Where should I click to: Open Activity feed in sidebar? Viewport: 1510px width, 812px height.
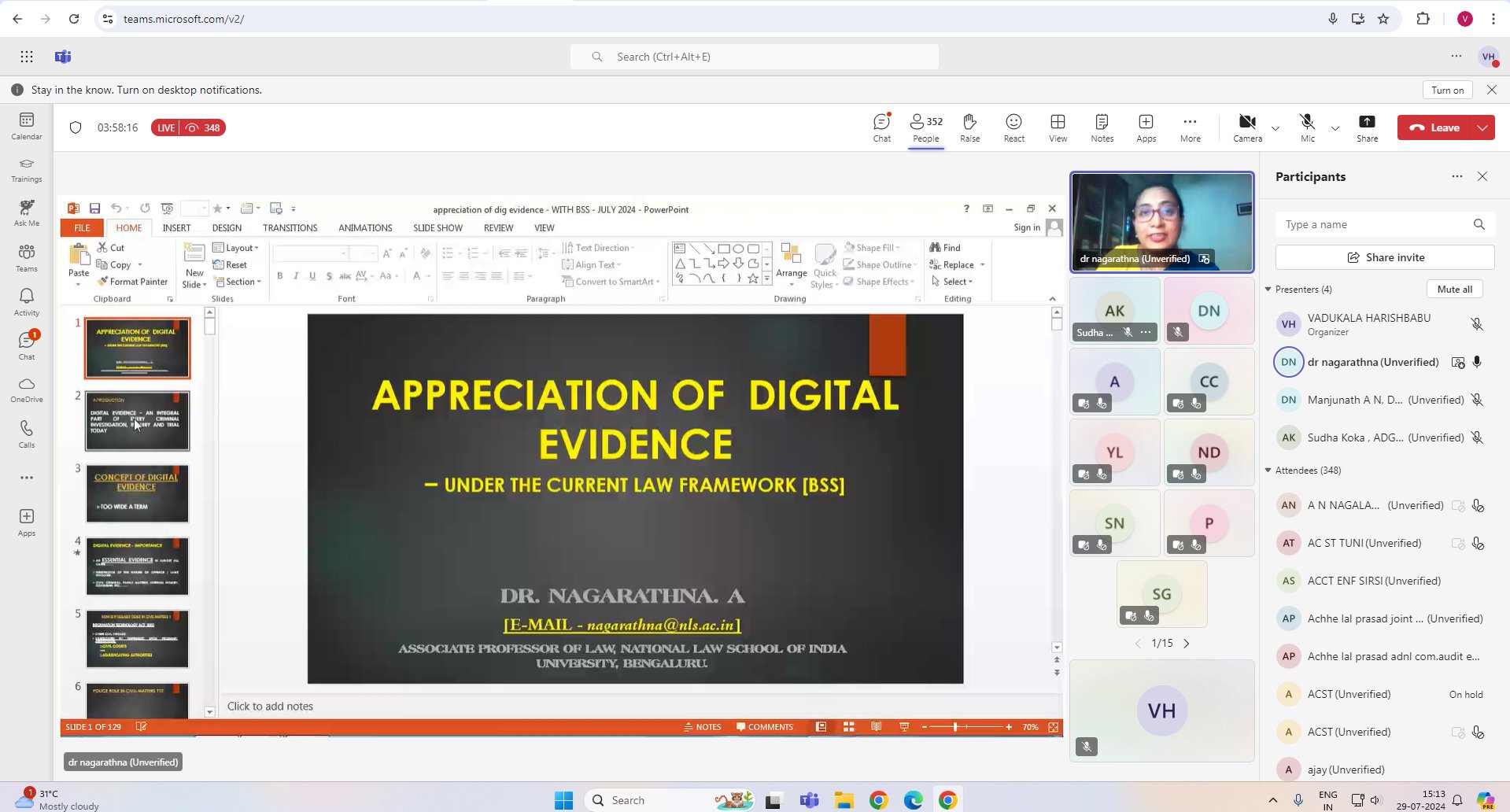point(27,302)
